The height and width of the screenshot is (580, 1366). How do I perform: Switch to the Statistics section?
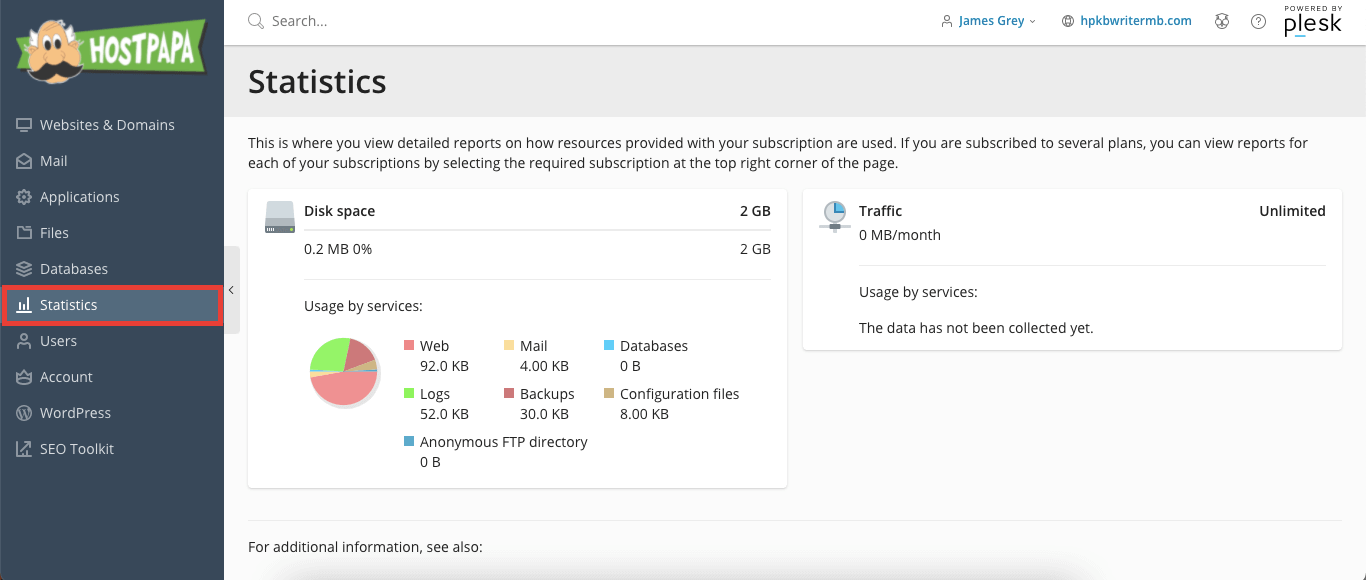click(x=70, y=304)
